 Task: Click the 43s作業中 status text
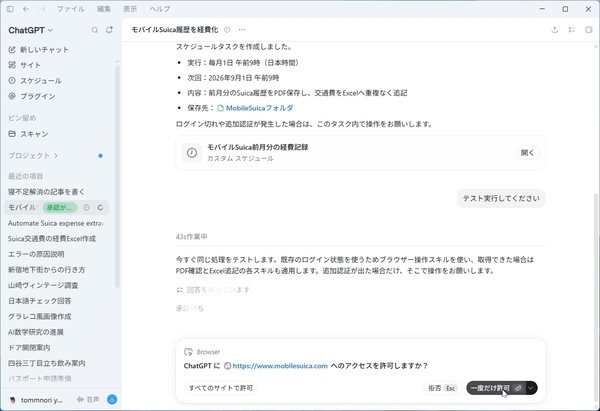click(x=191, y=237)
